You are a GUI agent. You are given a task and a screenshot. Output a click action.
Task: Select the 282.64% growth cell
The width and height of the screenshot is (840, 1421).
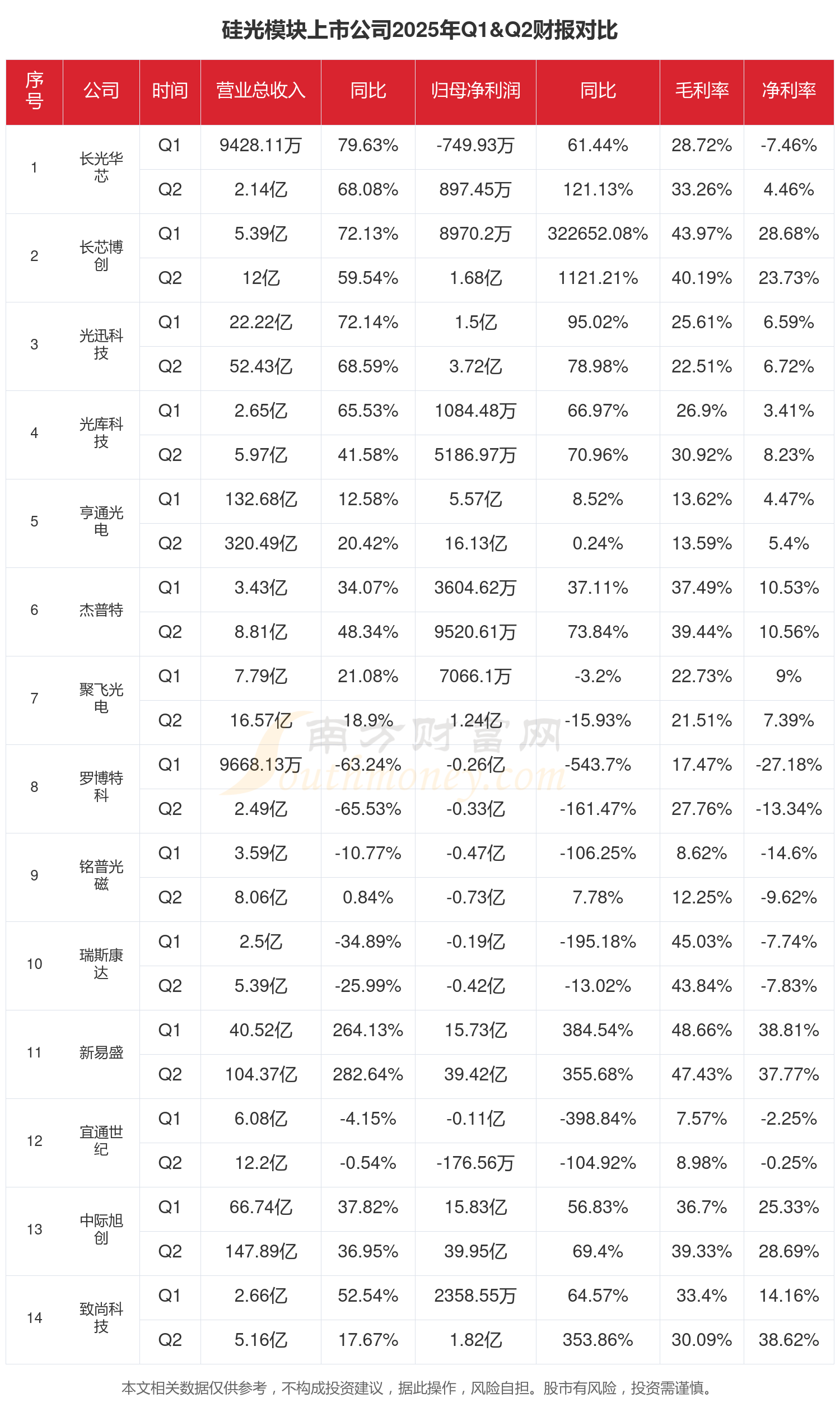[x=368, y=1074]
